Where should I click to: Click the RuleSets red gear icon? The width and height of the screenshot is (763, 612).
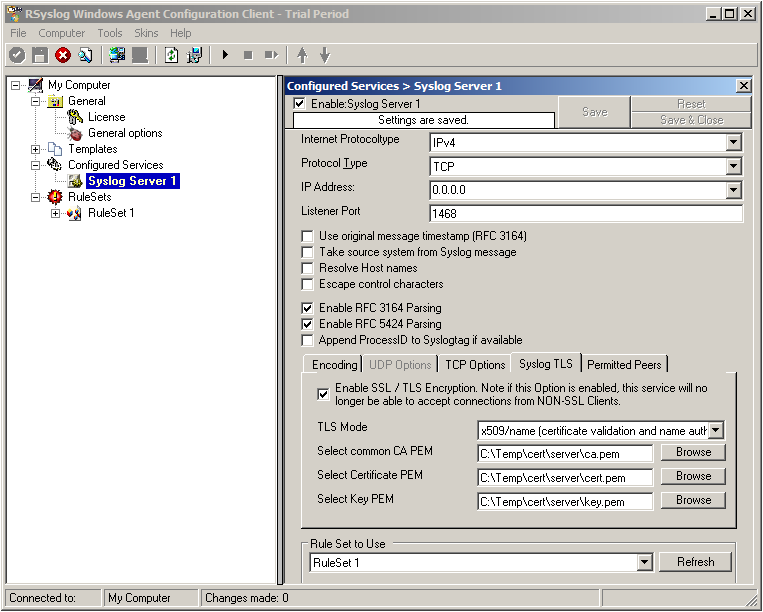[55, 197]
